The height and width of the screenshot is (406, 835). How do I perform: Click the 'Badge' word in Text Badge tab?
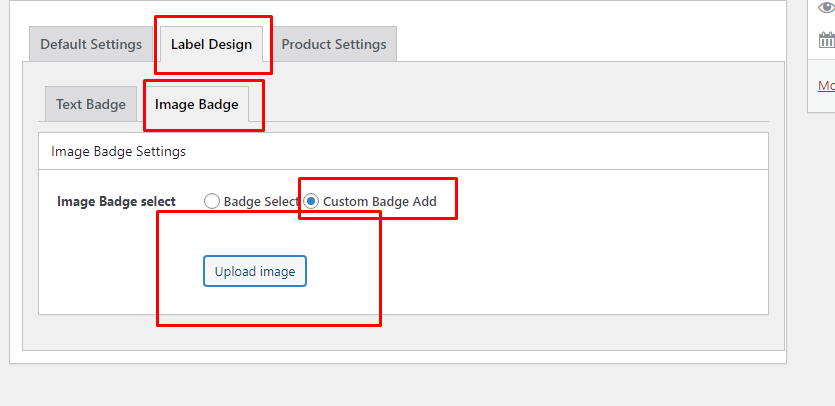tap(106, 104)
